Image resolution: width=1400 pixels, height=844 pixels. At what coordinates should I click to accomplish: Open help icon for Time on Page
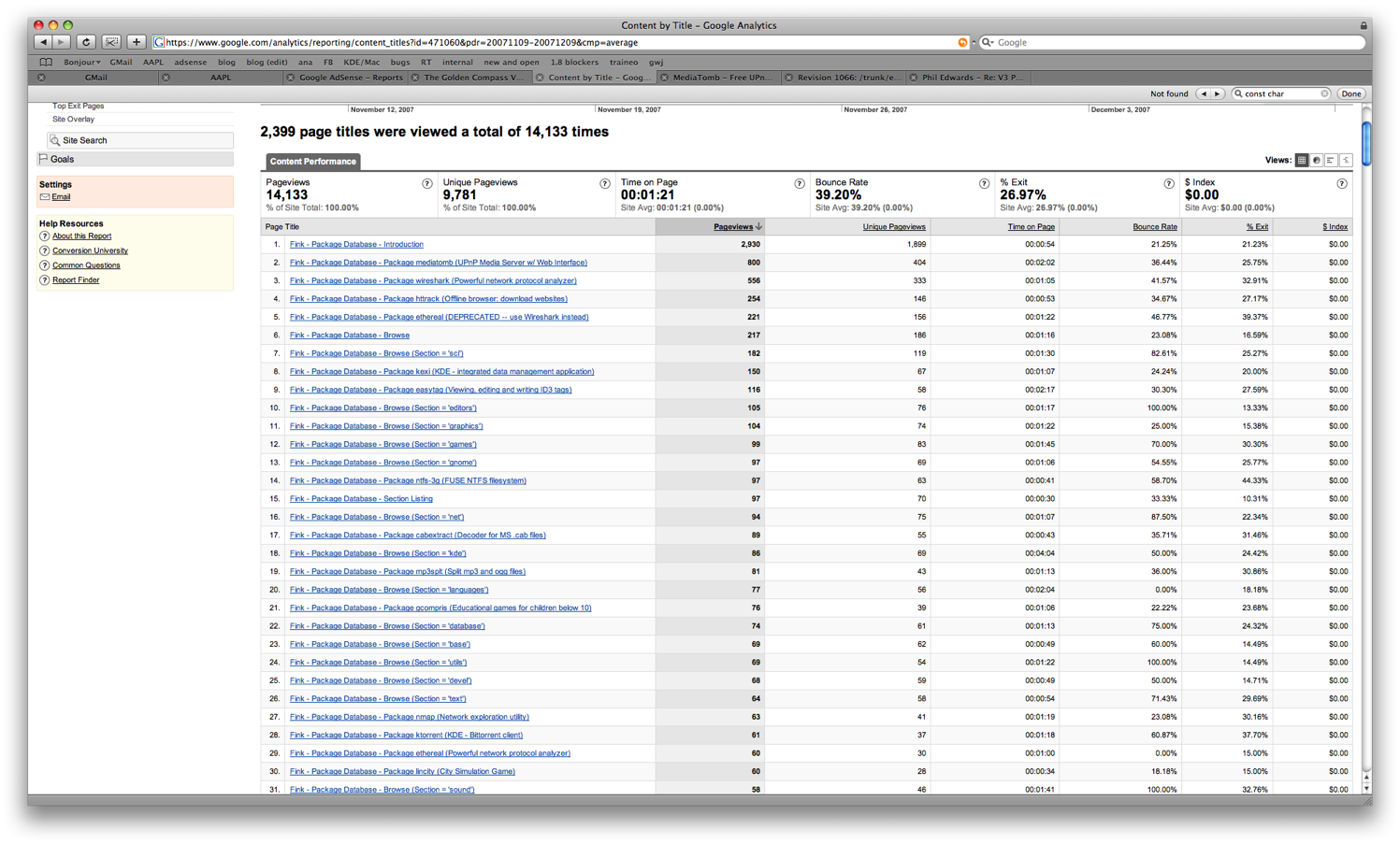[x=800, y=184]
